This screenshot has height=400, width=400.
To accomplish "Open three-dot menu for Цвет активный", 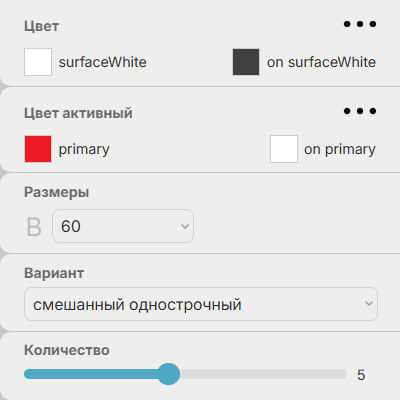I will tap(360, 111).
